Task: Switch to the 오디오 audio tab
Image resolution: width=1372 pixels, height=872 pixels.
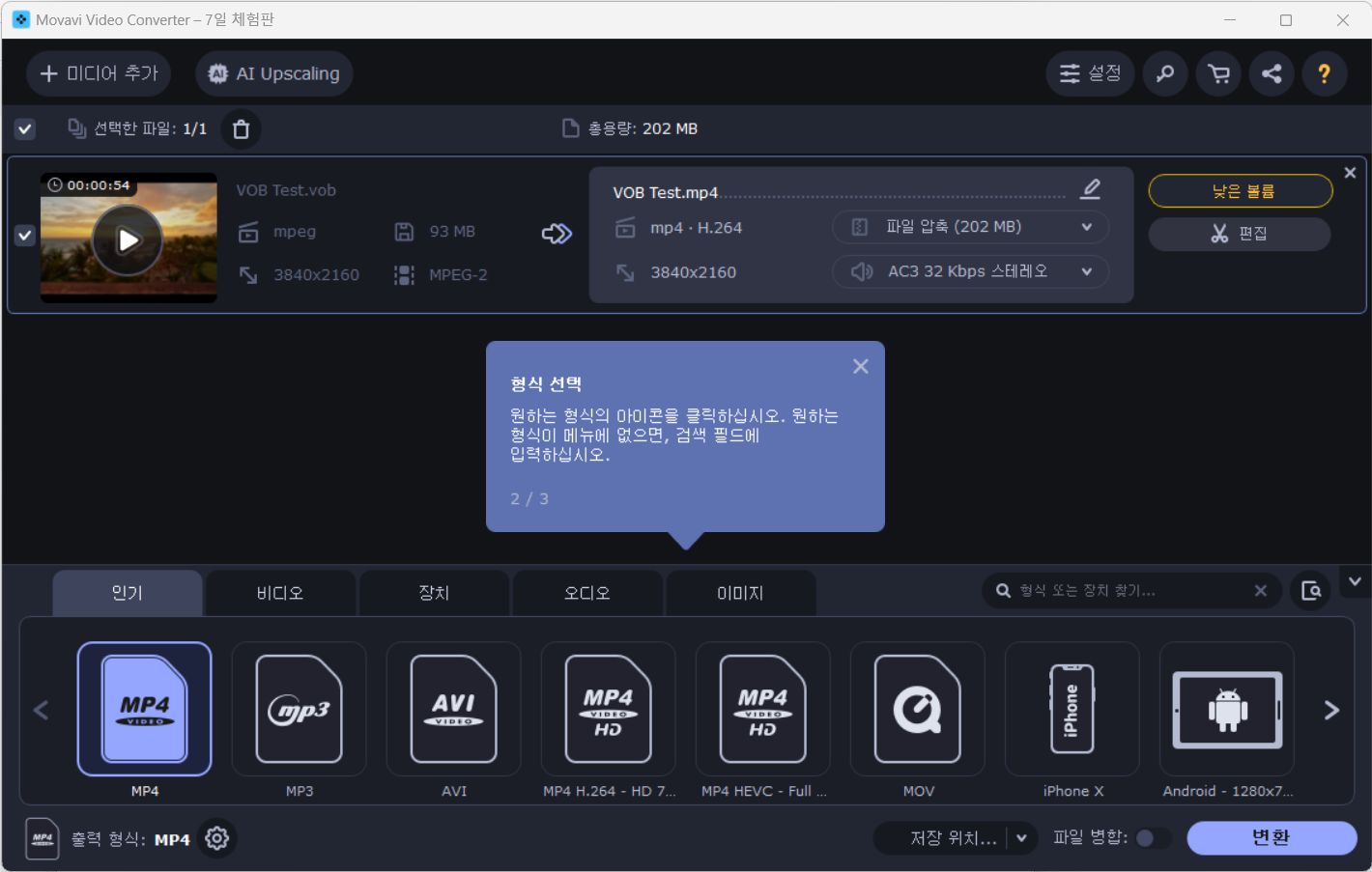Action: [x=587, y=593]
